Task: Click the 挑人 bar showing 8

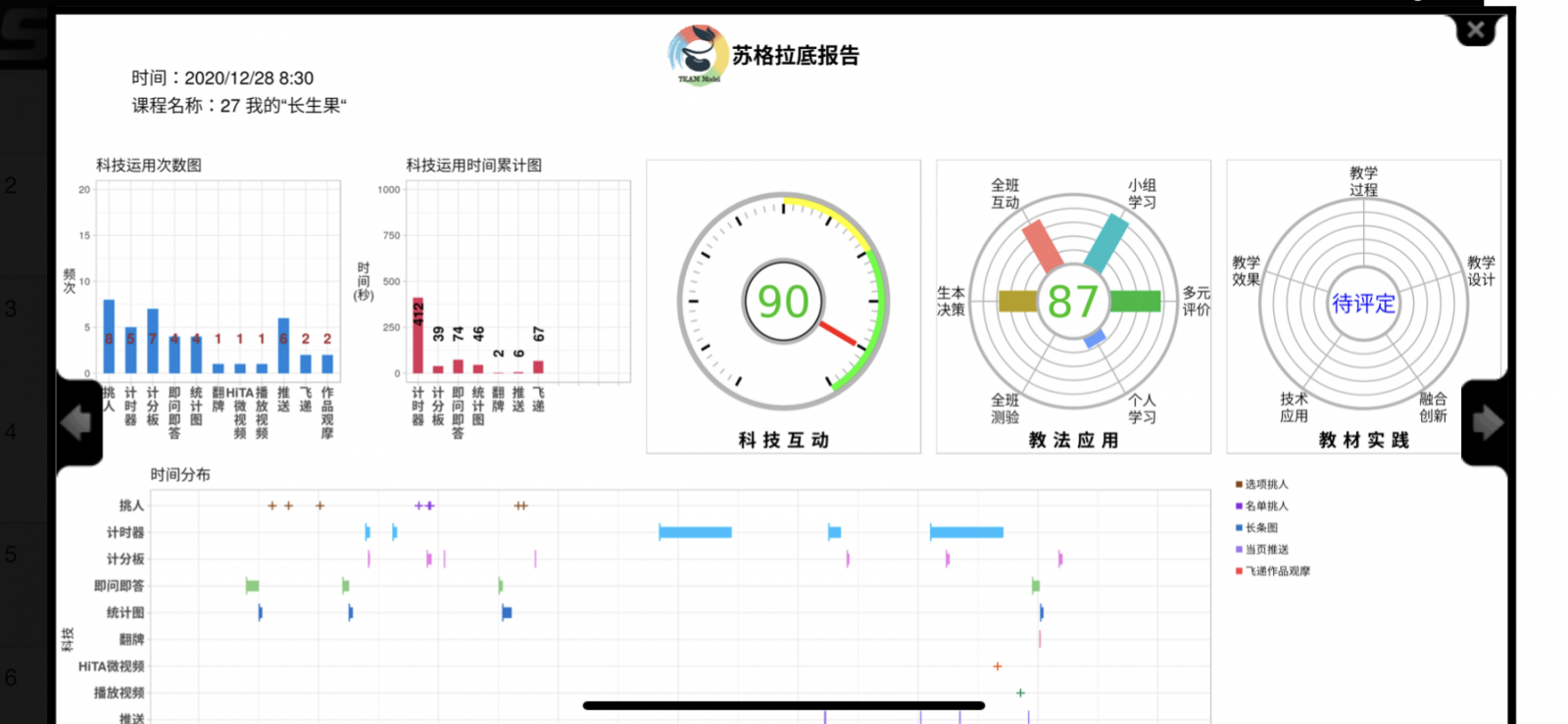Action: pos(109,337)
